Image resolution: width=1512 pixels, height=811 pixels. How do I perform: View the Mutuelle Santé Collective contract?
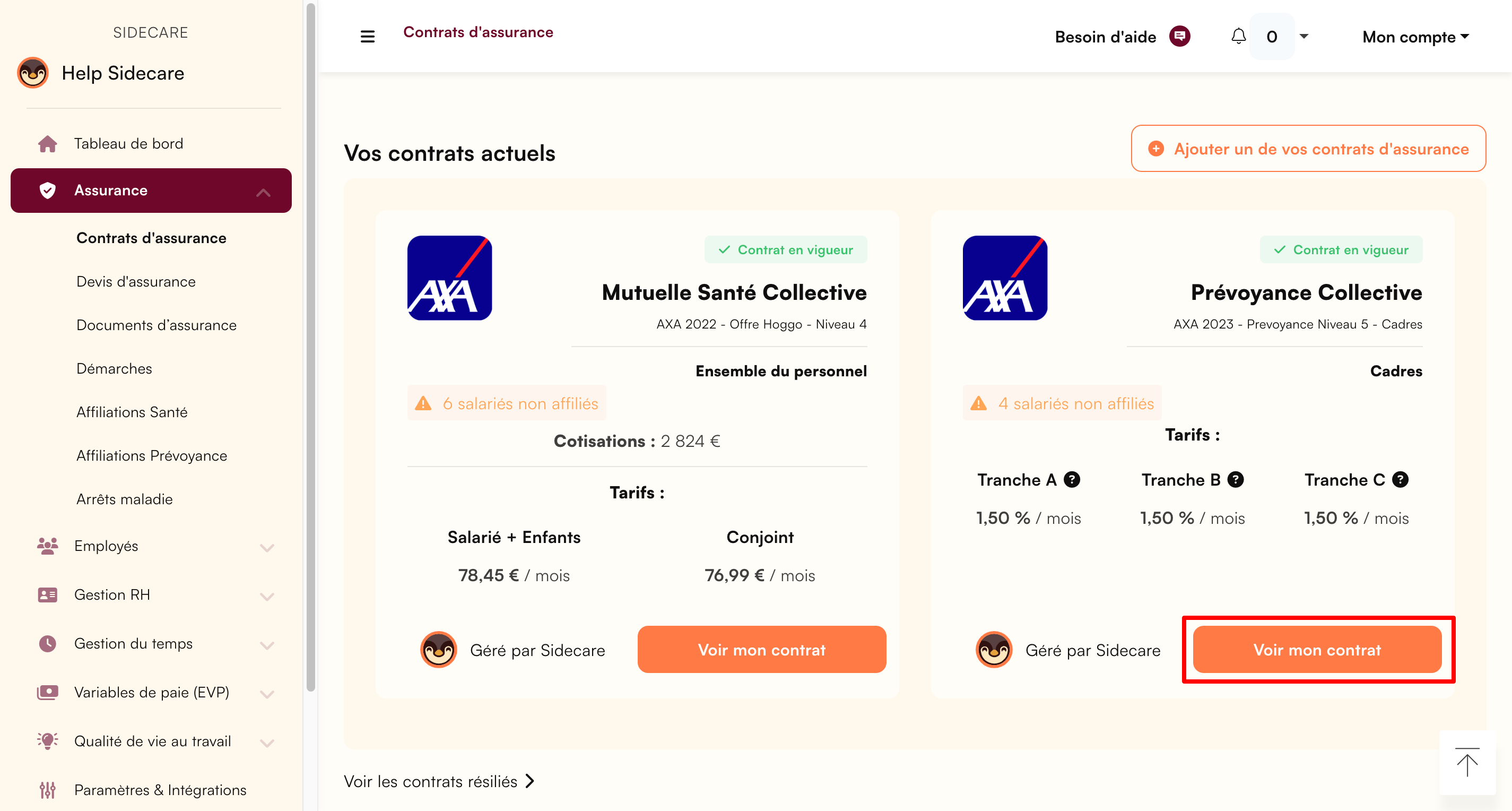click(761, 650)
